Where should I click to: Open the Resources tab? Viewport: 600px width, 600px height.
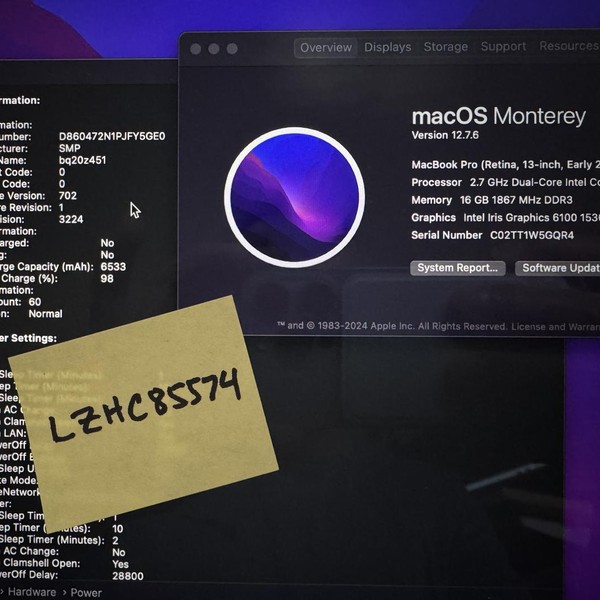pyautogui.click(x=569, y=46)
